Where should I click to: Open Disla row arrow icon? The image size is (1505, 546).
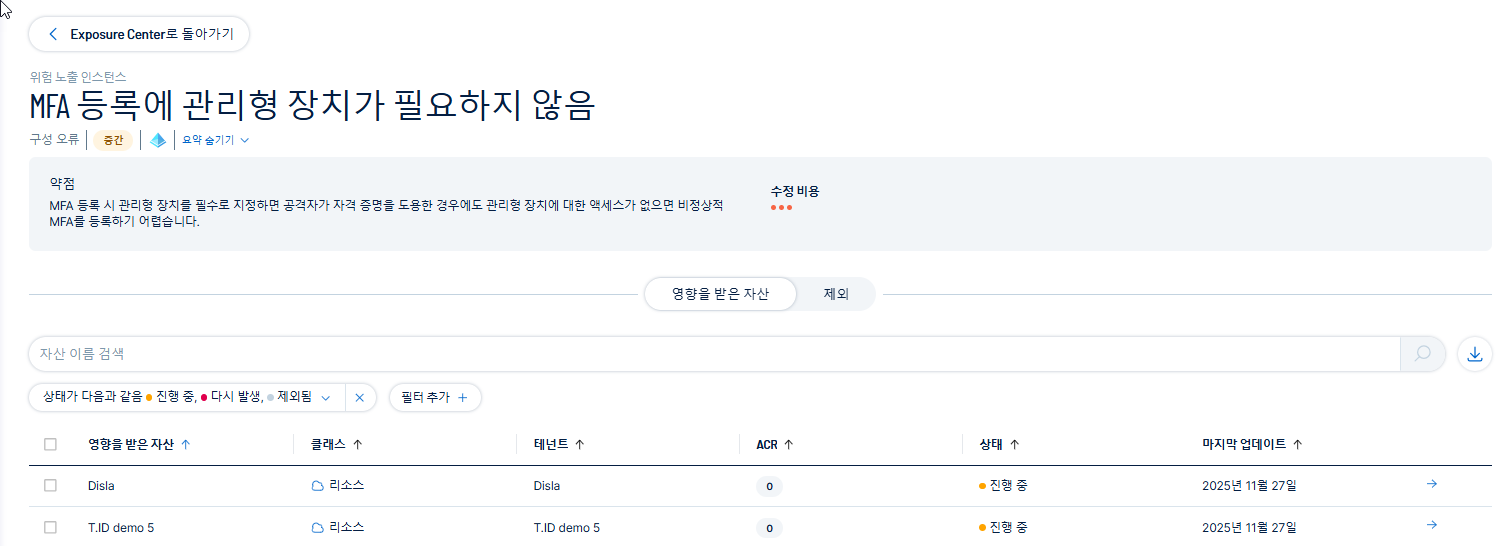pos(1431,485)
